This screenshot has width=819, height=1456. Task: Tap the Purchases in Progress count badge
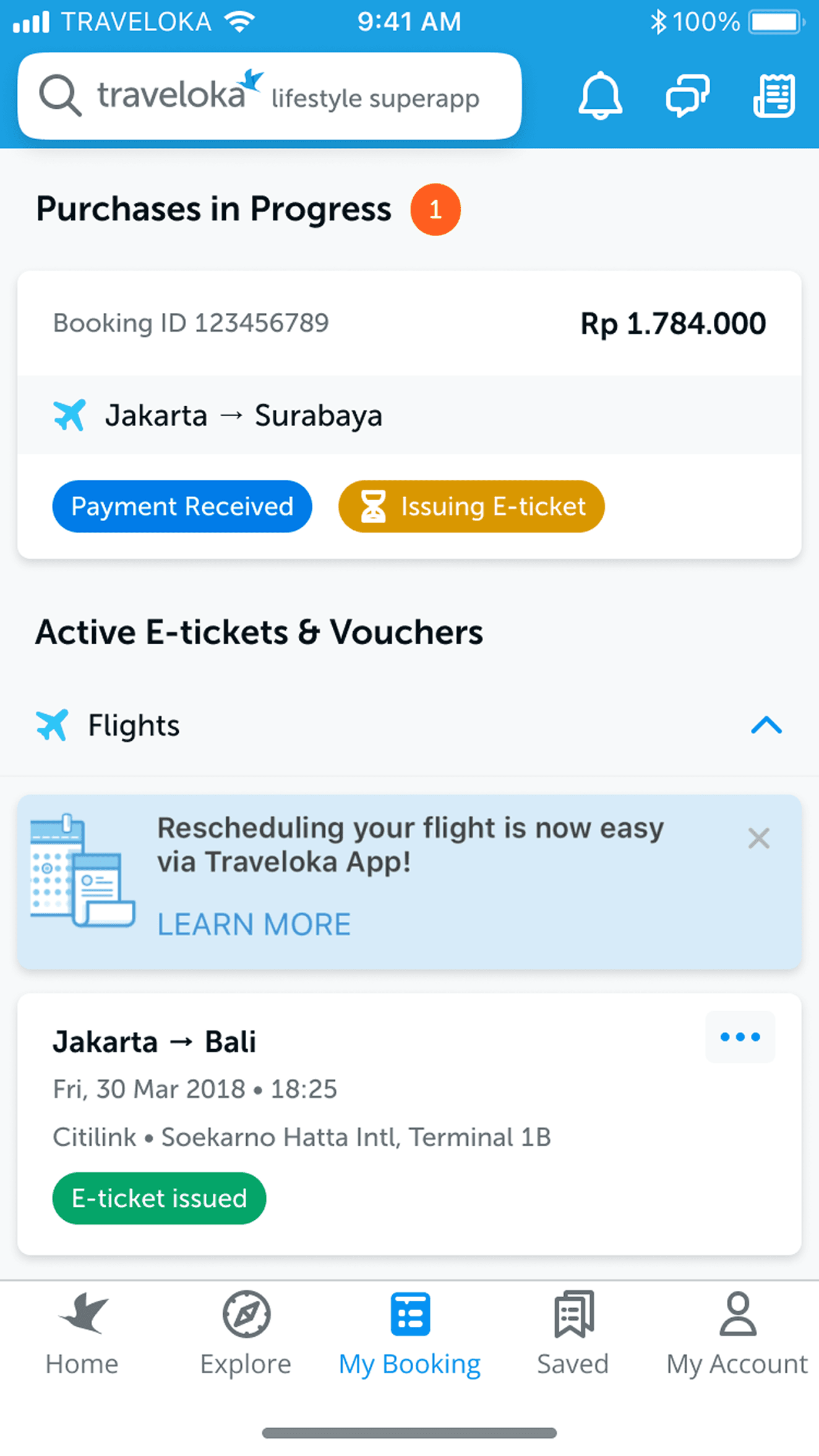[x=435, y=210]
